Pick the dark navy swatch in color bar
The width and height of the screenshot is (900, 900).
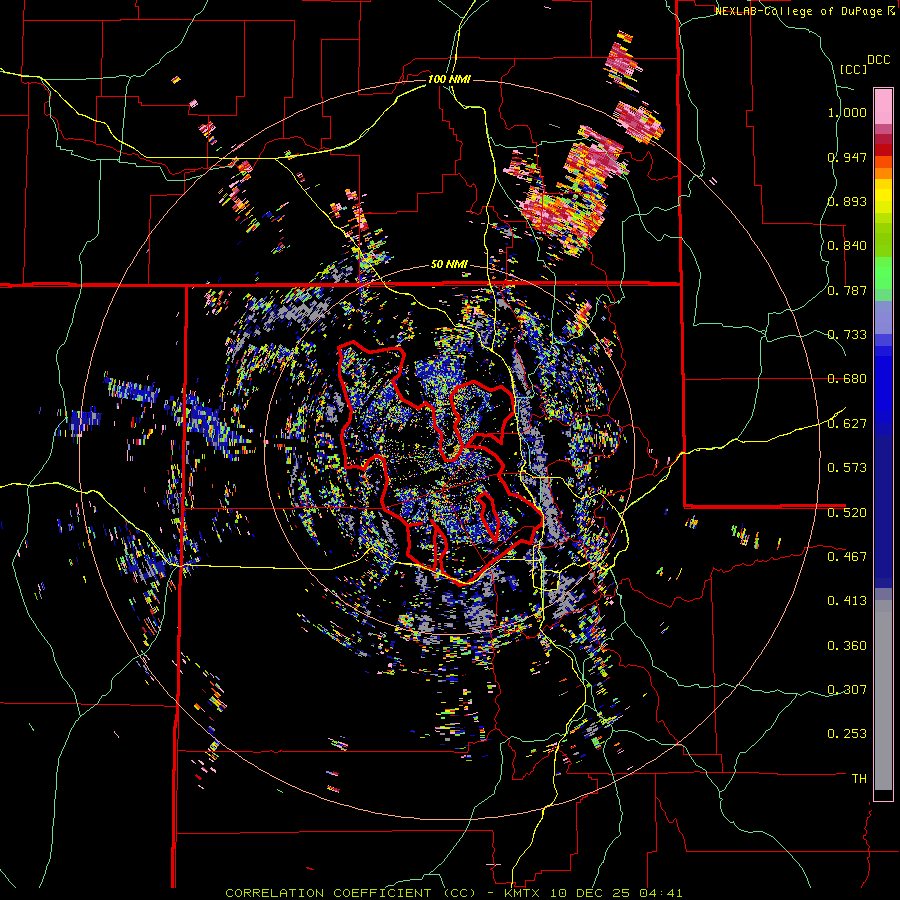[883, 511]
